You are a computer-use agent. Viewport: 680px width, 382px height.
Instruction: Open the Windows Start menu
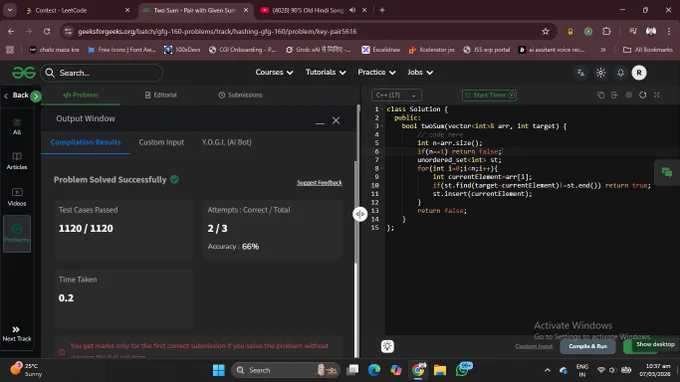pos(219,370)
